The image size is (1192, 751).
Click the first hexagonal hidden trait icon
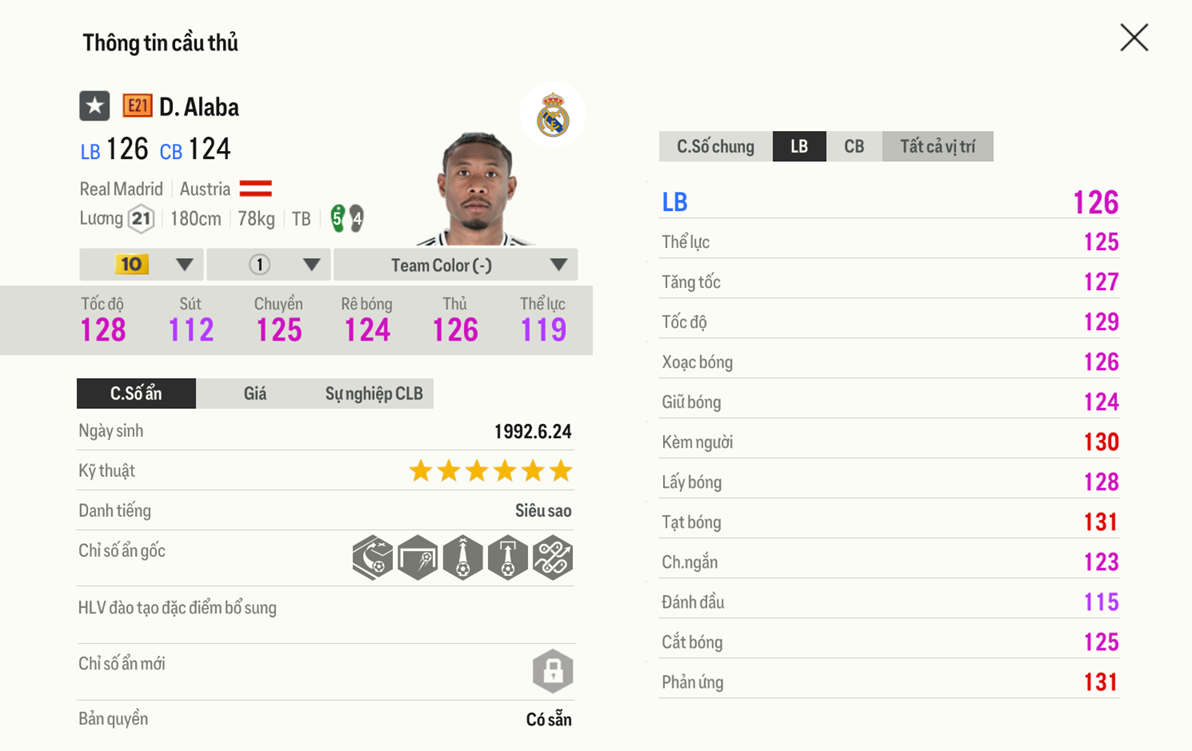point(372,558)
